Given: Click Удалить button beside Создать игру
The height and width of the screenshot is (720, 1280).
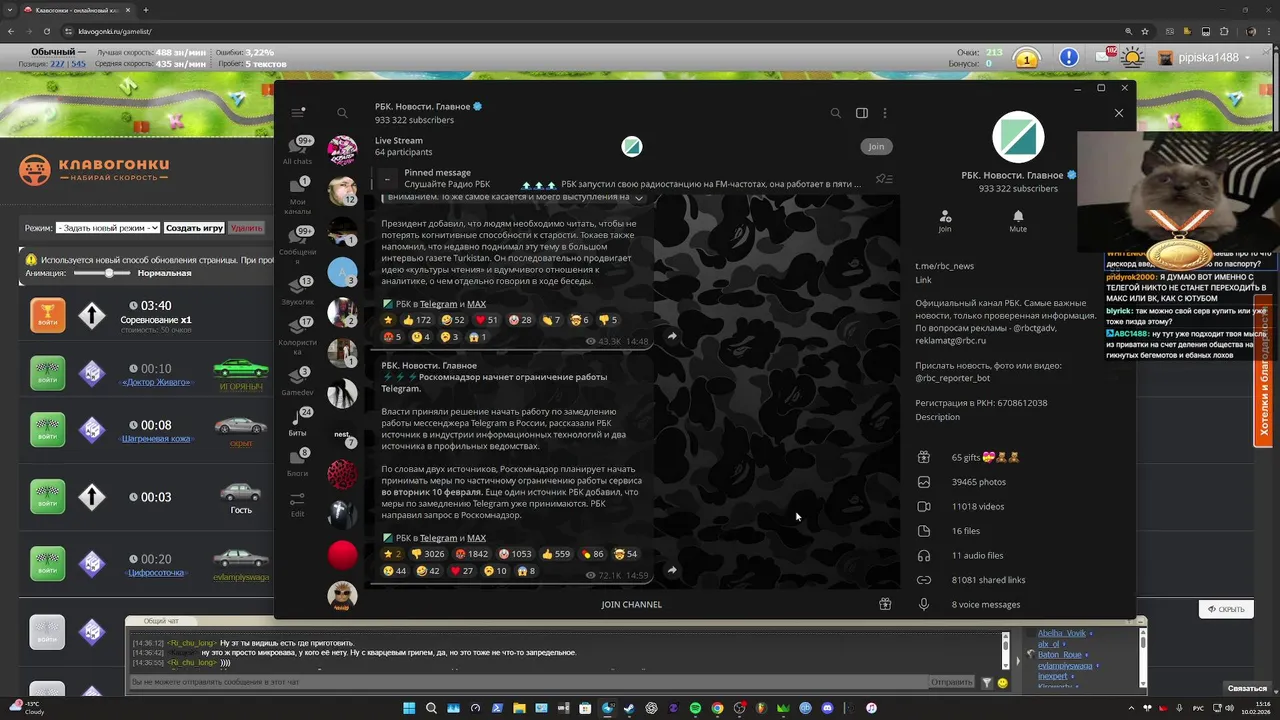Looking at the screenshot, I should point(246,228).
